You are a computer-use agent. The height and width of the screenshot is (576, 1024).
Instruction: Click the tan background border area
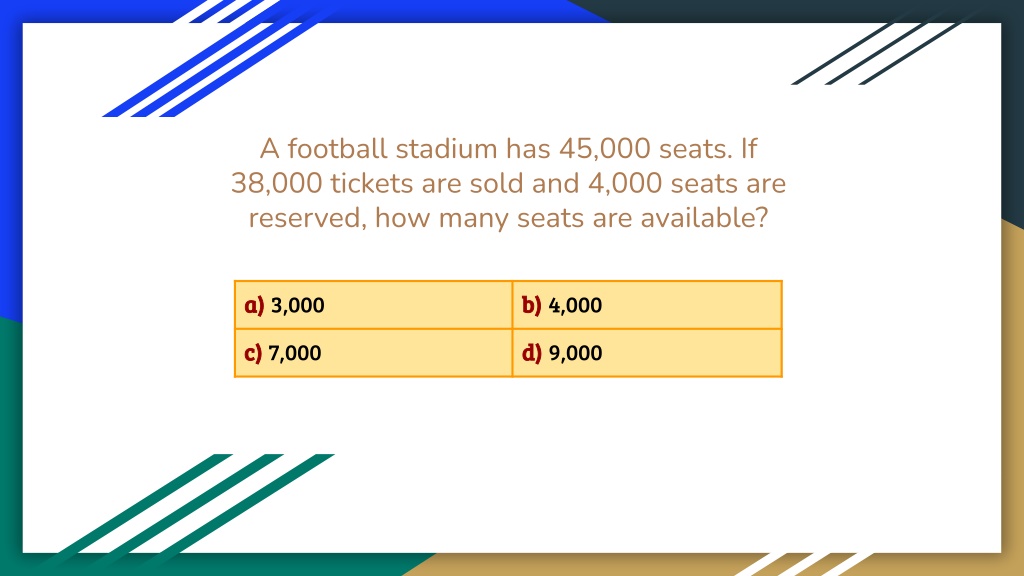point(1013,392)
